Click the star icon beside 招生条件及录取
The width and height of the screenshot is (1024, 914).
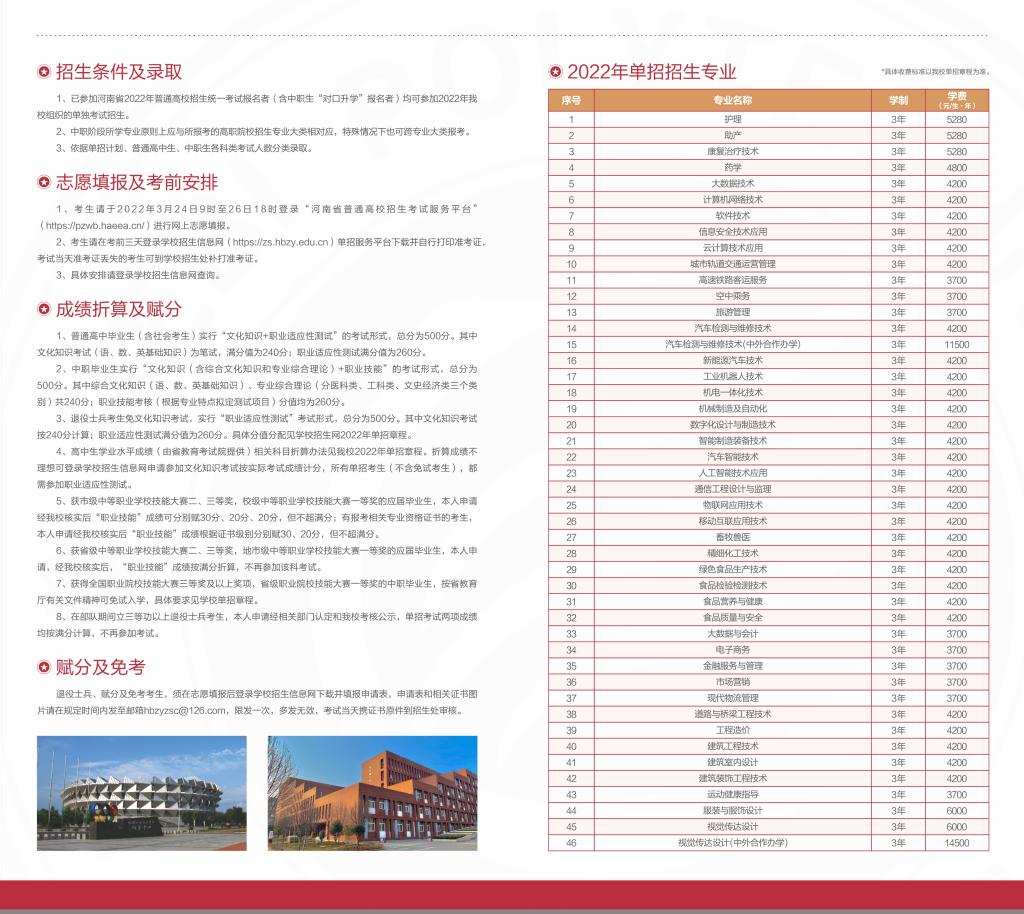pyautogui.click(x=43, y=72)
